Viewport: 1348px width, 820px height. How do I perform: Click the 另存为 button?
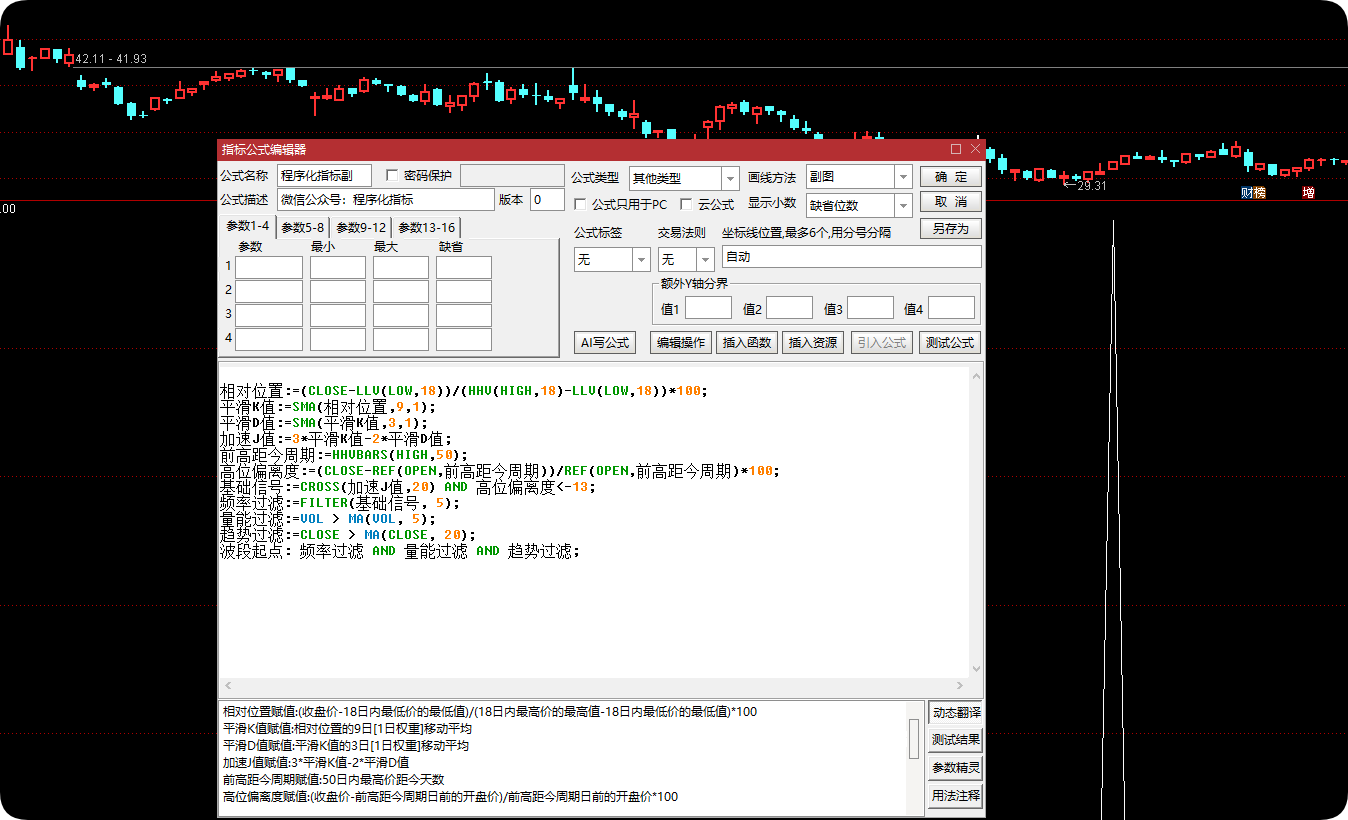click(x=951, y=228)
